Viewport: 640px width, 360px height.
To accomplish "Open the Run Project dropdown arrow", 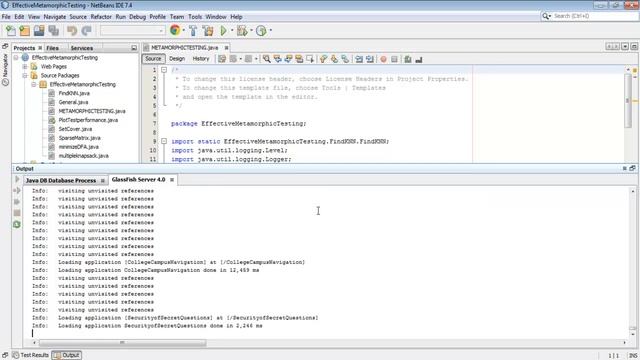I will coord(232,31).
